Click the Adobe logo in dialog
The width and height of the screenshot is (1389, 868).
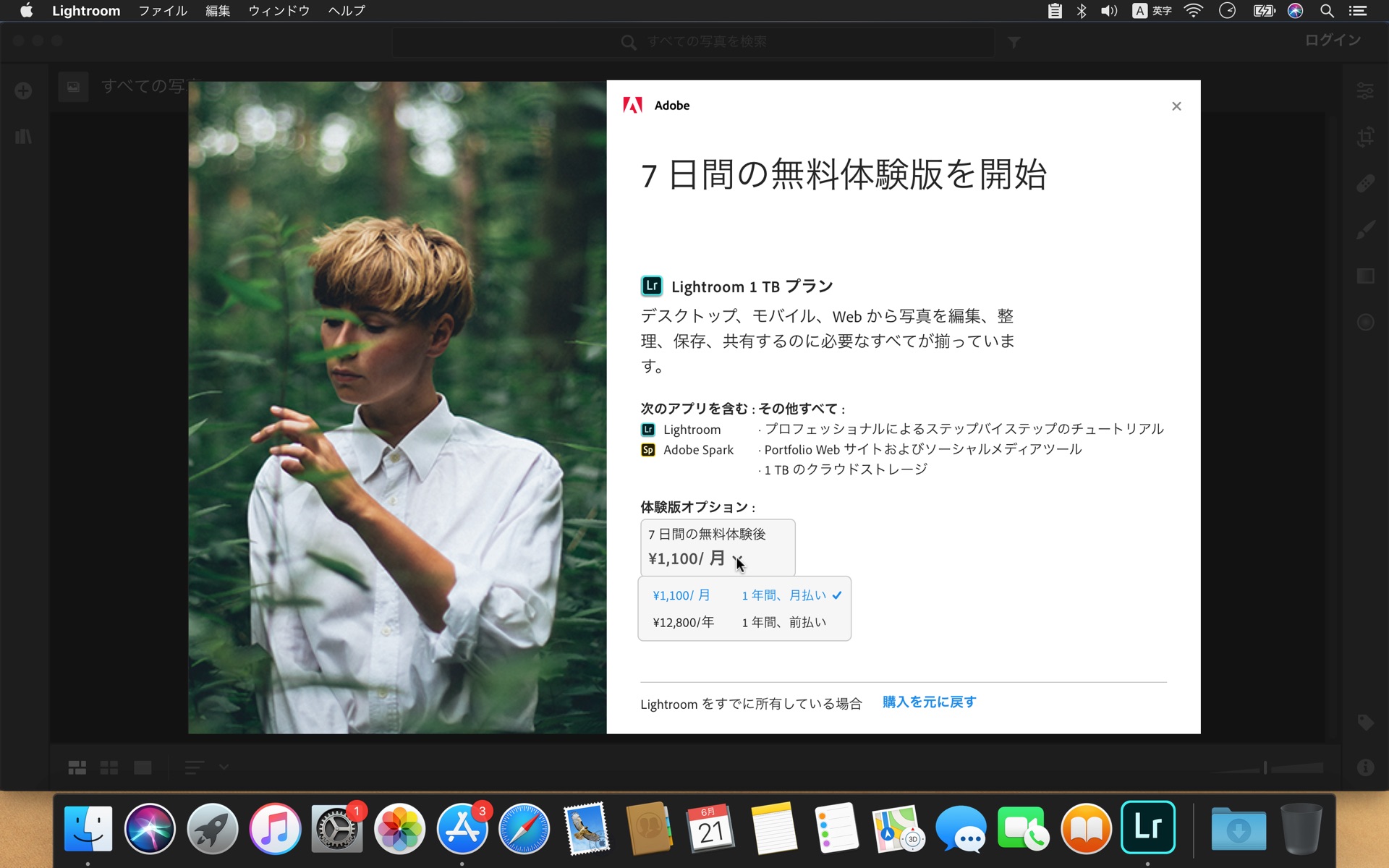(632, 106)
